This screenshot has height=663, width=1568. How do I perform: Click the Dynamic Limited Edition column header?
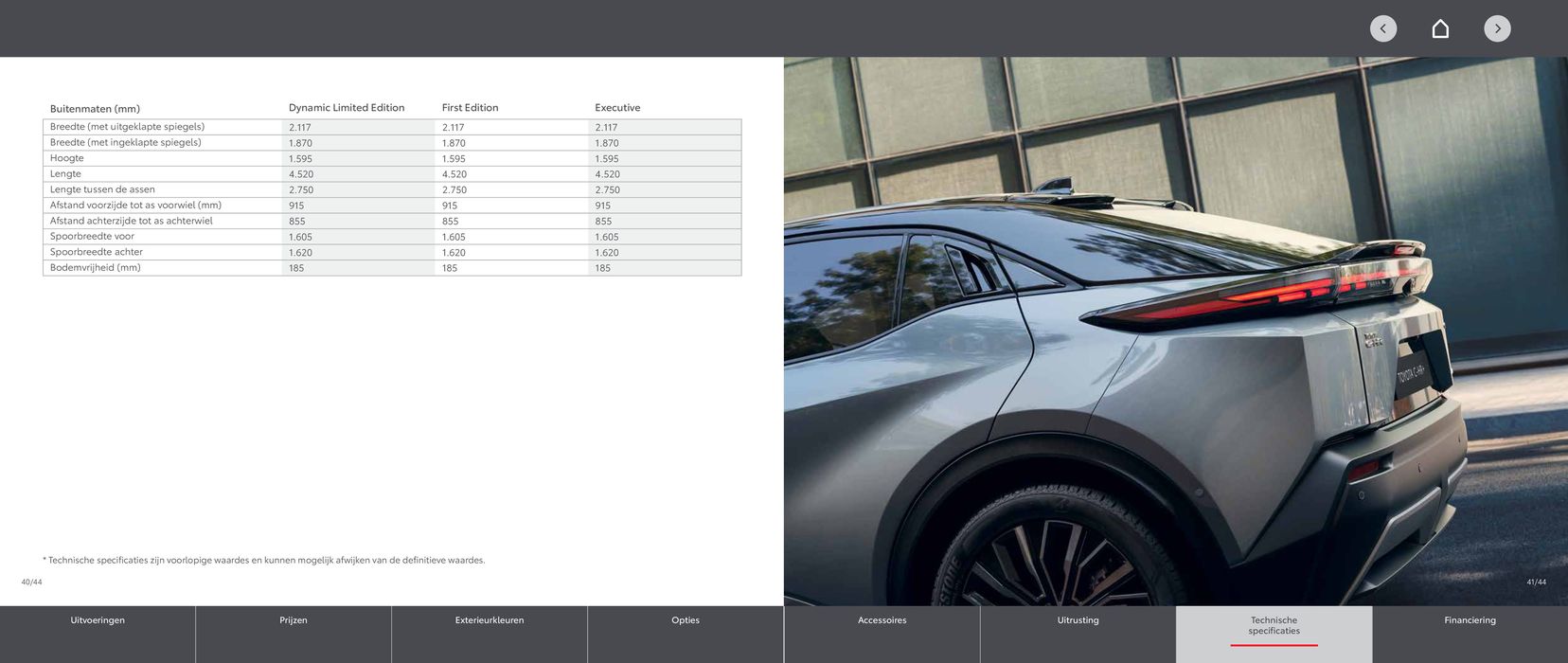point(347,108)
